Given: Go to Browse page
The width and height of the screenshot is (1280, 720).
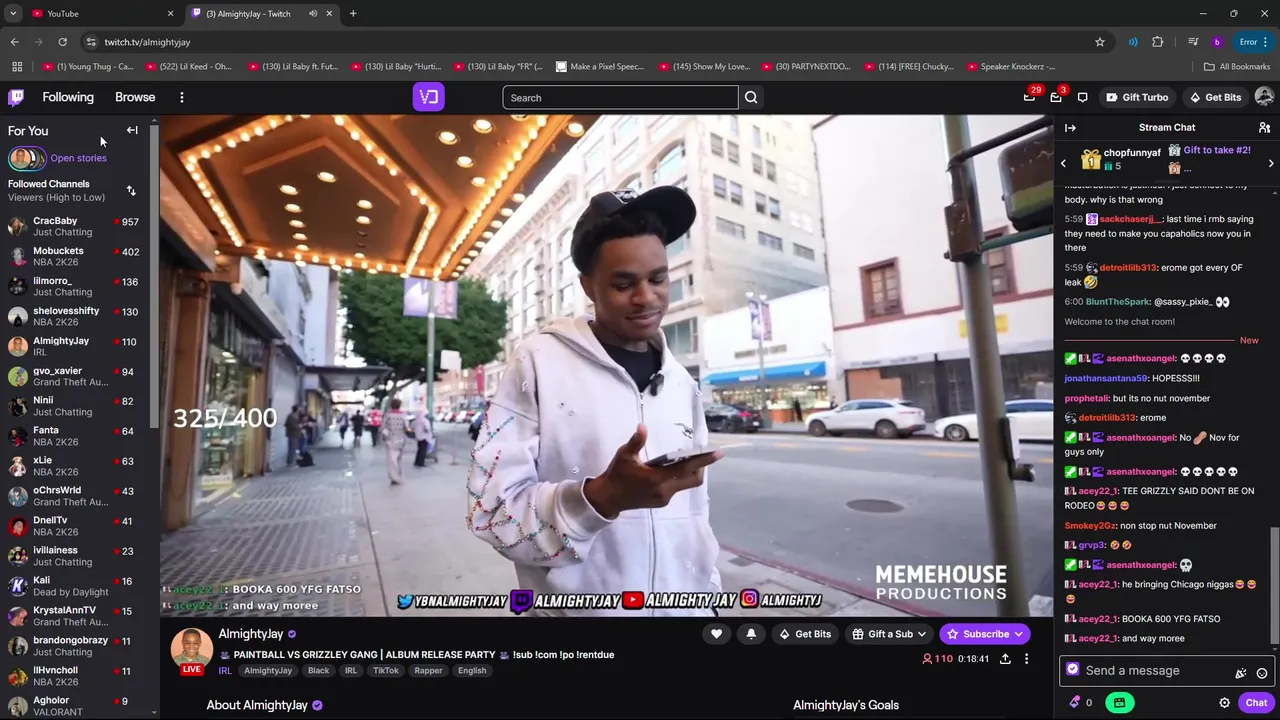Looking at the screenshot, I should (x=135, y=97).
